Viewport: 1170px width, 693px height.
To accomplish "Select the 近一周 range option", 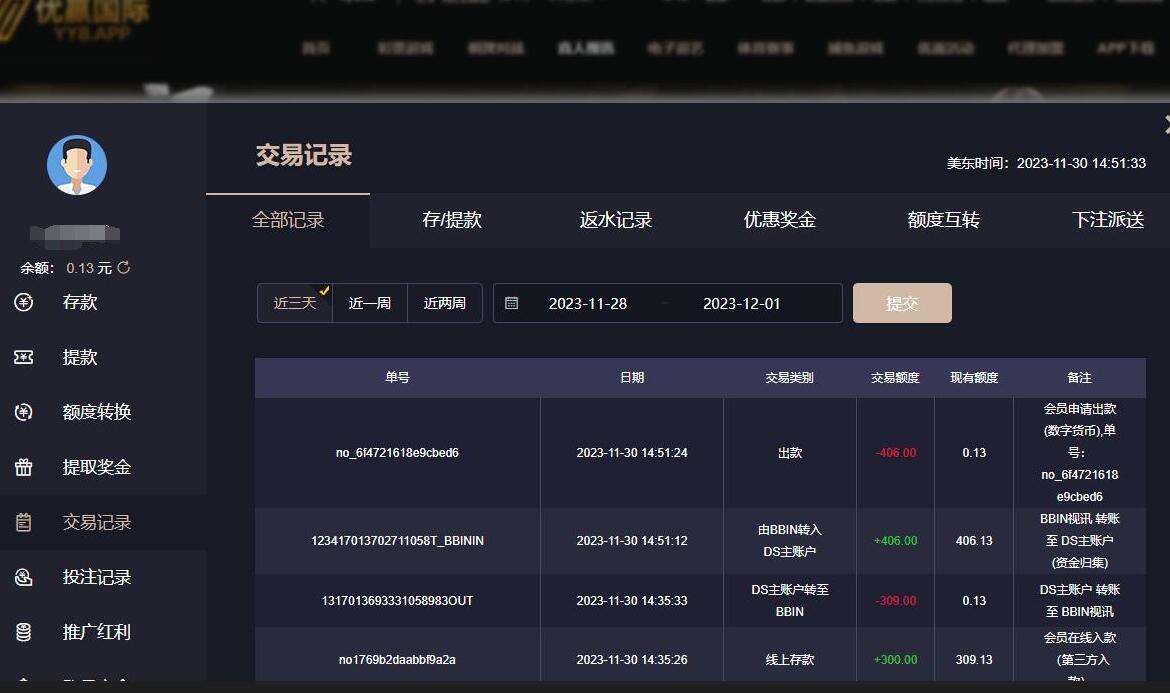I will coord(369,303).
